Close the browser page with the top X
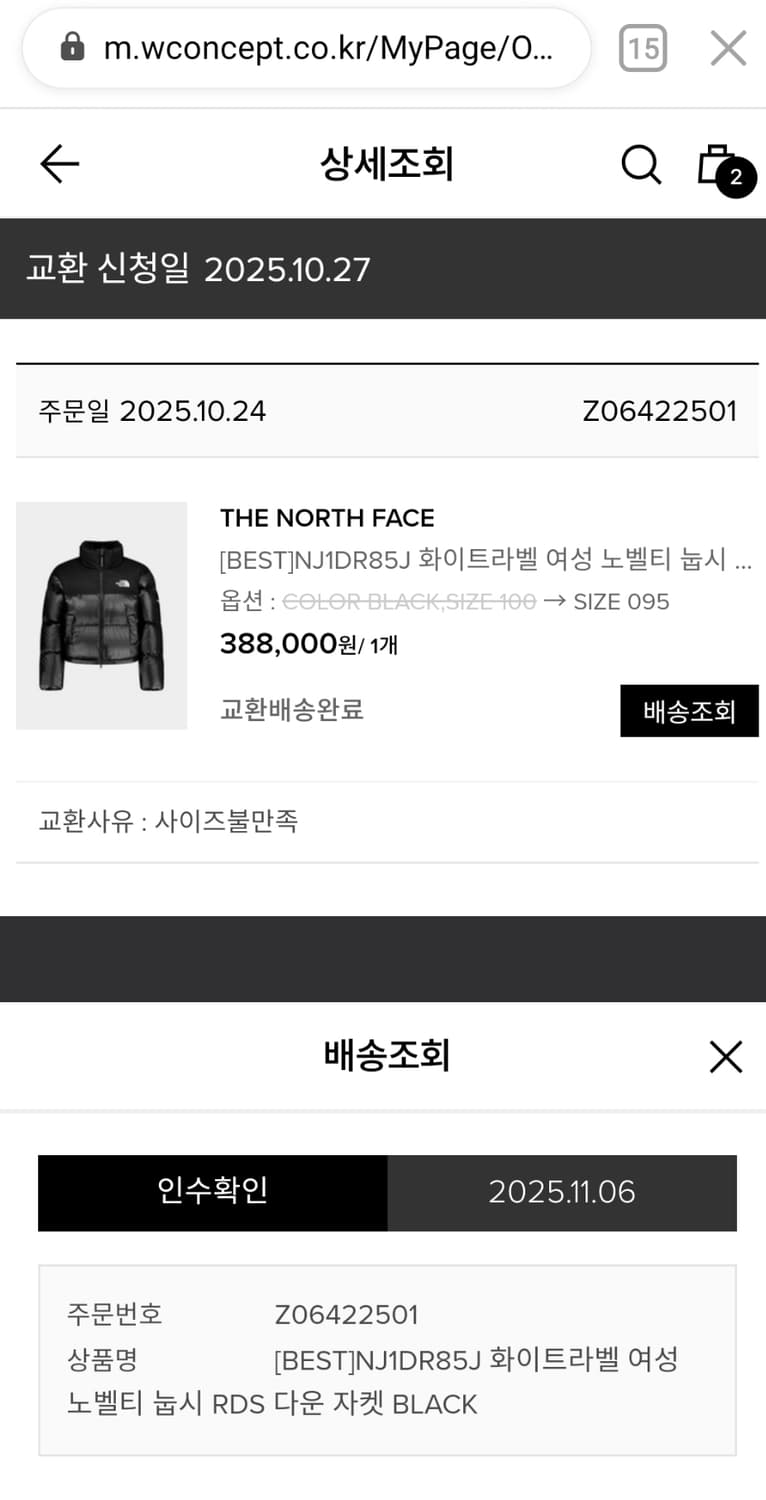This screenshot has height=1500, width=766. [728, 48]
